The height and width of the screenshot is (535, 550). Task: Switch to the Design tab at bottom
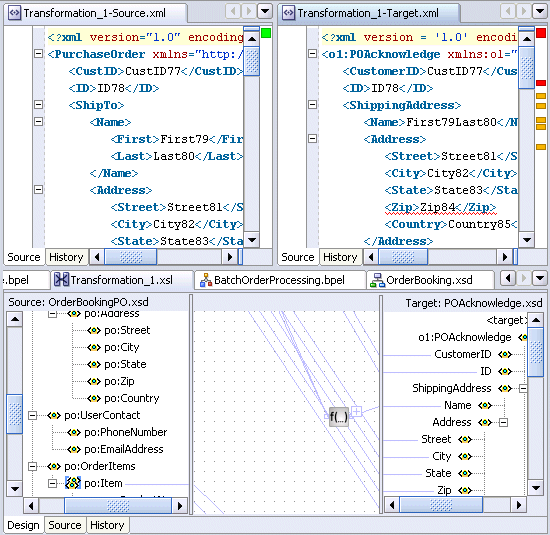coord(23,525)
